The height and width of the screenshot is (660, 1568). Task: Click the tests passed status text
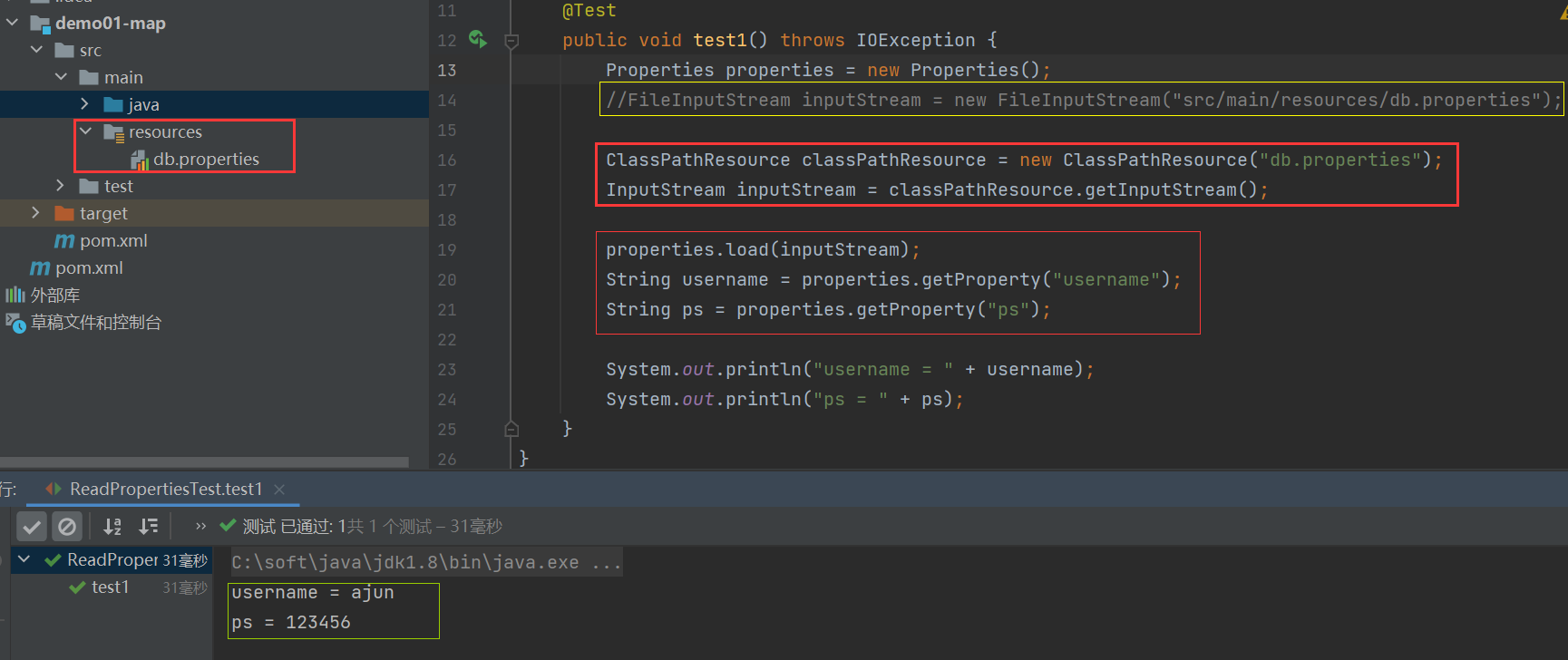(x=372, y=526)
